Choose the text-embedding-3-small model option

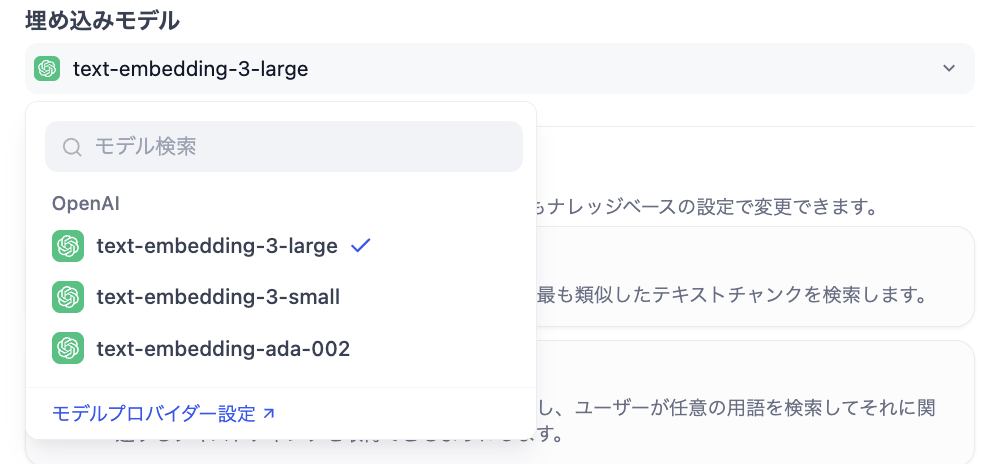pyautogui.click(x=218, y=297)
